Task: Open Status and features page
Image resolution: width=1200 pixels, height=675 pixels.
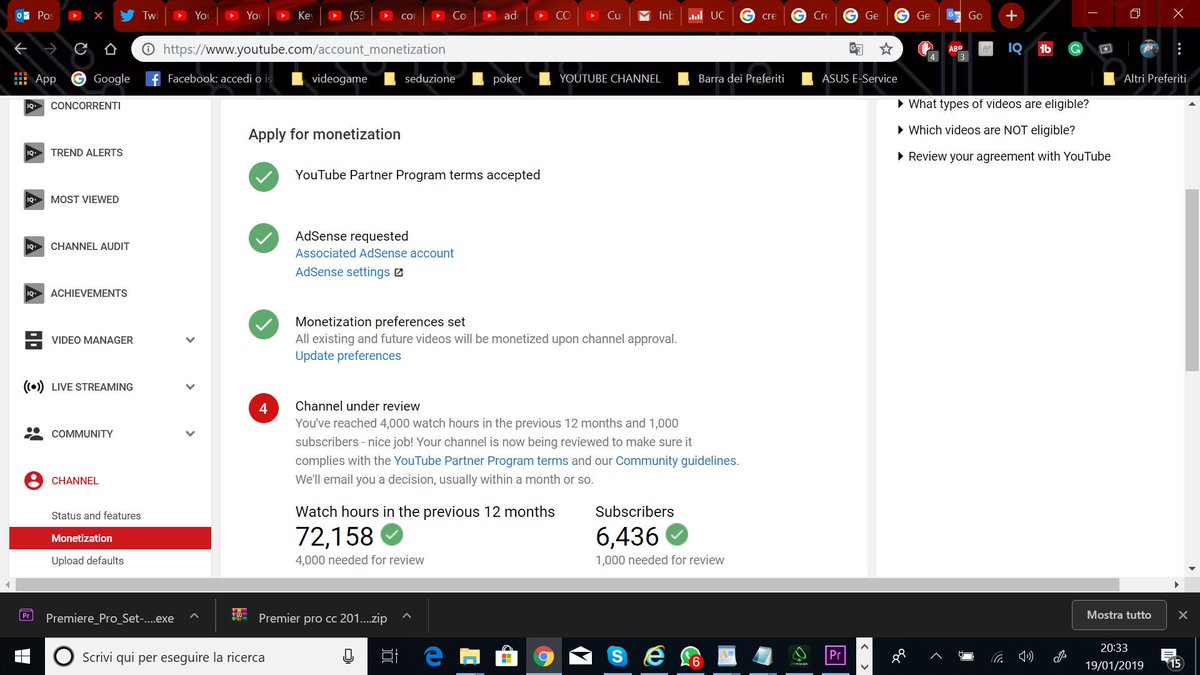Action: coord(96,516)
